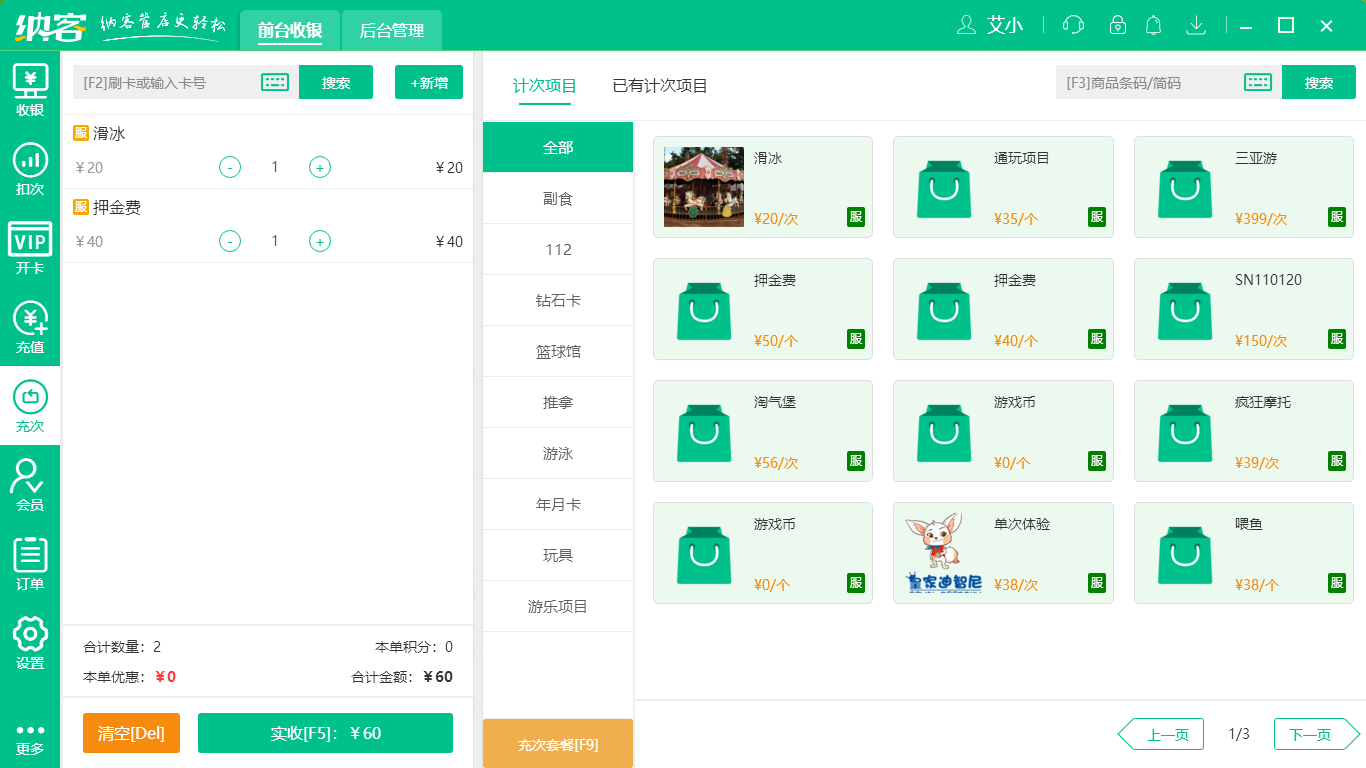
Task: Click the download icon in the top bar
Action: pos(1196,25)
